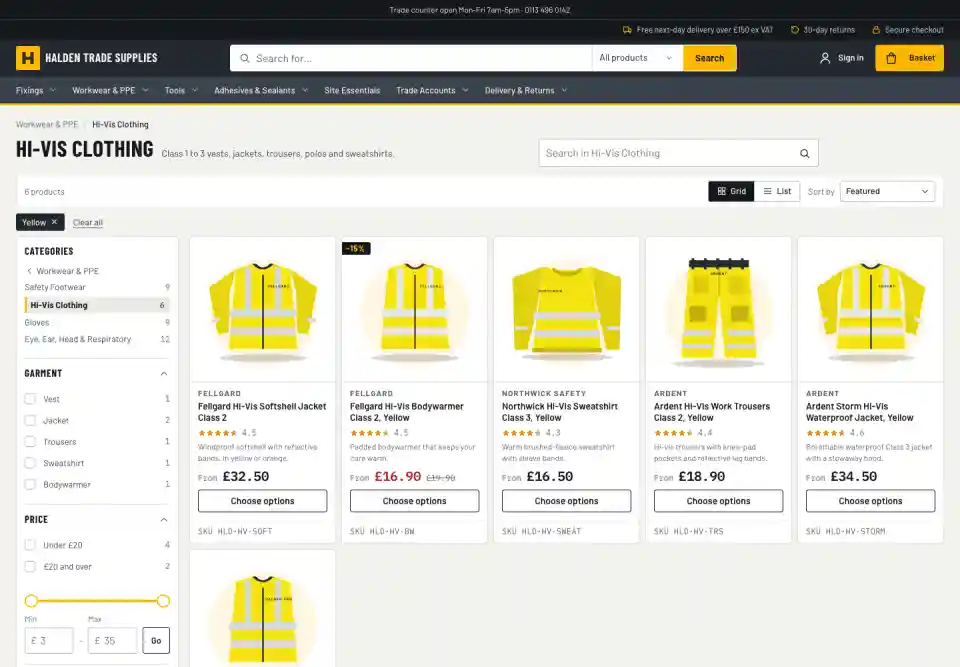Viewport: 960px width, 667px height.
Task: Click the star rating of Ardent Work Trousers
Action: 673,433
